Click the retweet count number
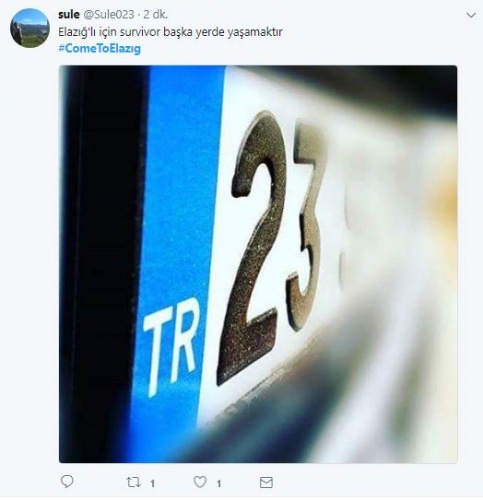The height and width of the screenshot is (500, 483). click(152, 483)
